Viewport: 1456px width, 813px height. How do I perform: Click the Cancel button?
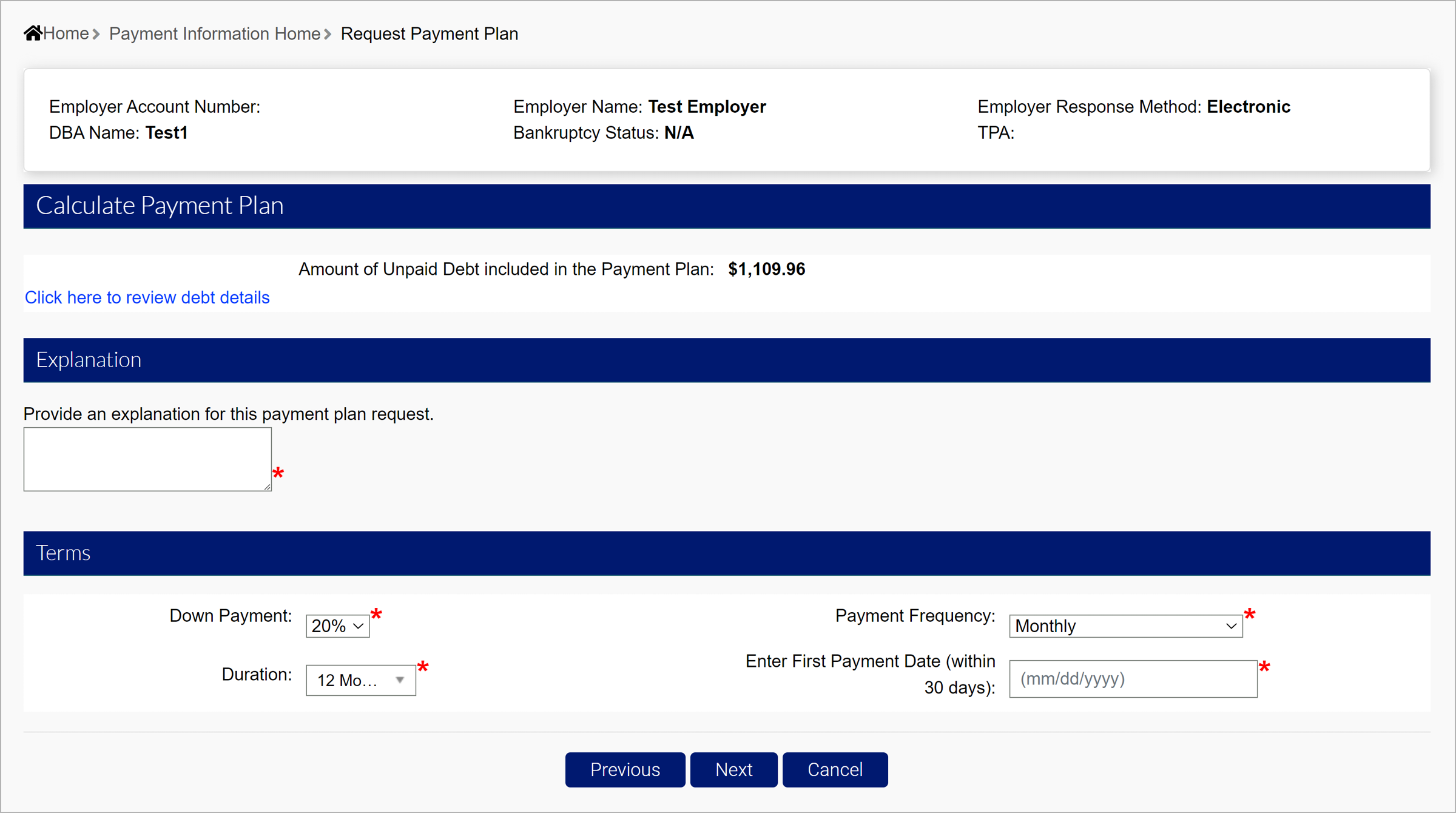click(x=835, y=769)
